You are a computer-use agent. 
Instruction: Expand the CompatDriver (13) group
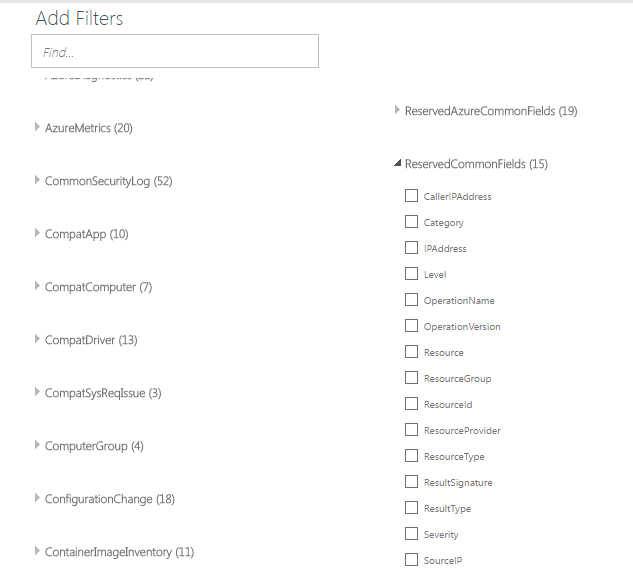click(38, 339)
